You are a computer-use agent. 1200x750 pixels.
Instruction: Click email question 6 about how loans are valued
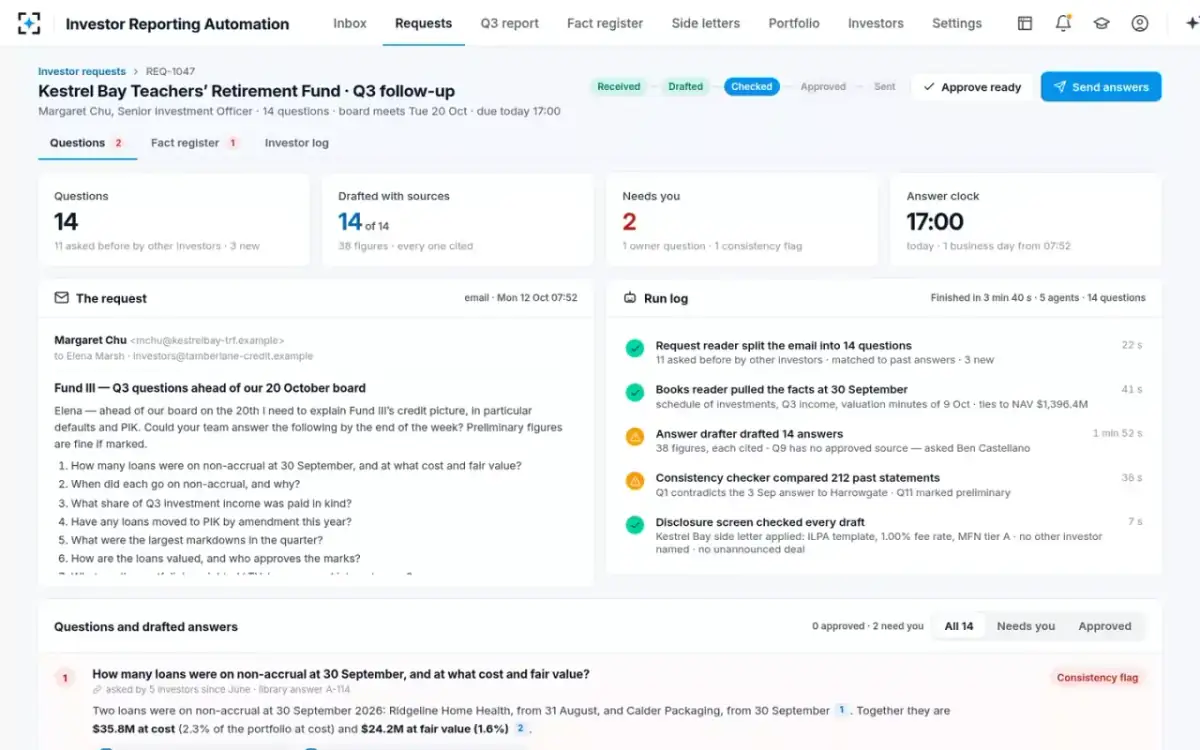click(209, 559)
